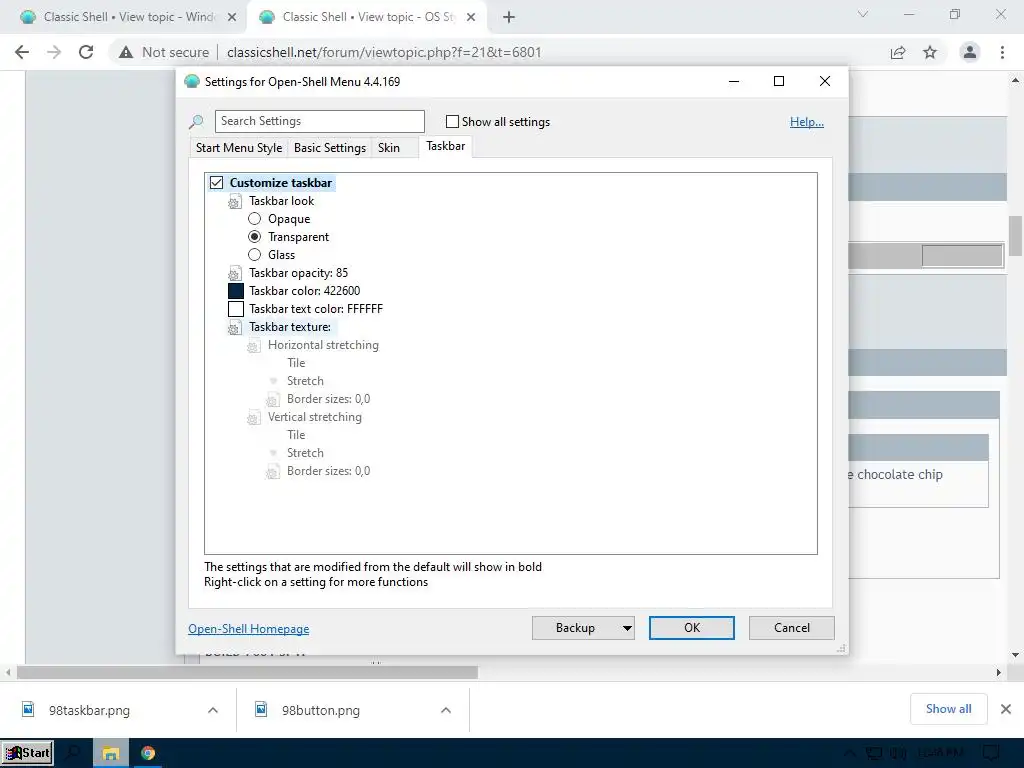Screen dimensions: 1024x768
Task: Click Show all downloads button
Action: click(x=948, y=709)
